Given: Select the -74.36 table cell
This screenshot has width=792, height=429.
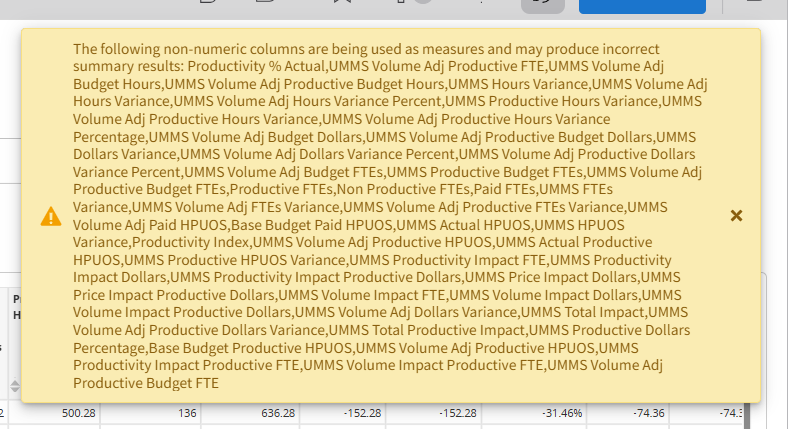Looking at the screenshot, I should [x=628, y=413].
